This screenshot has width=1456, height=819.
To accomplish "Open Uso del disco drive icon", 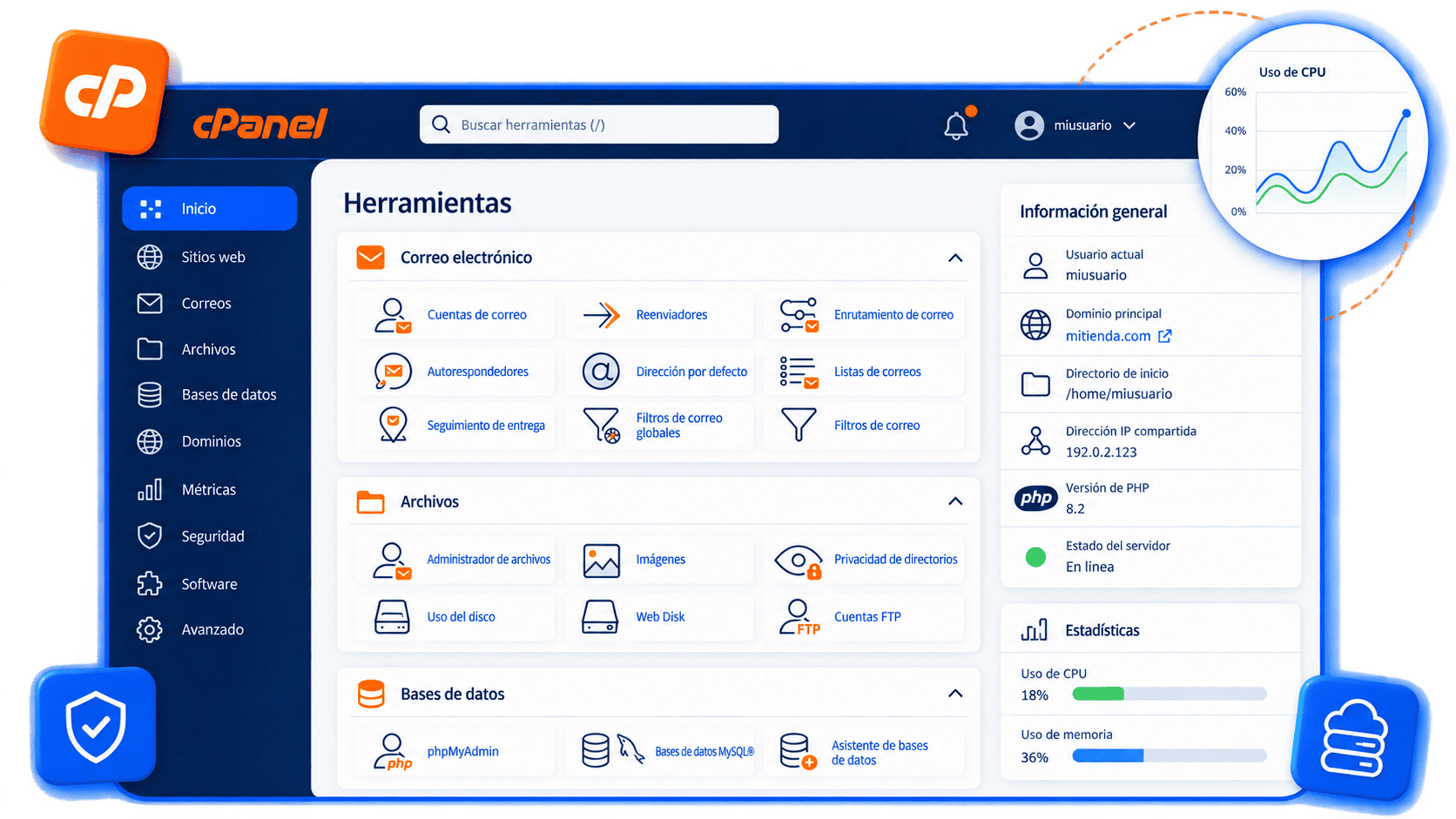I will click(392, 616).
